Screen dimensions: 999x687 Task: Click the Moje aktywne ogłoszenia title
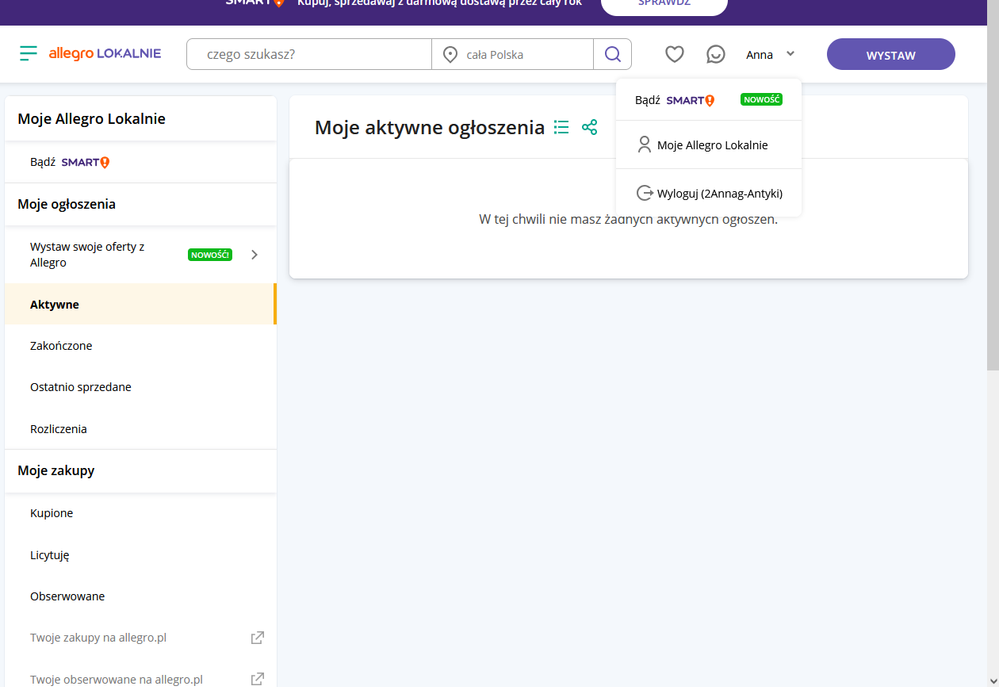tap(429, 127)
